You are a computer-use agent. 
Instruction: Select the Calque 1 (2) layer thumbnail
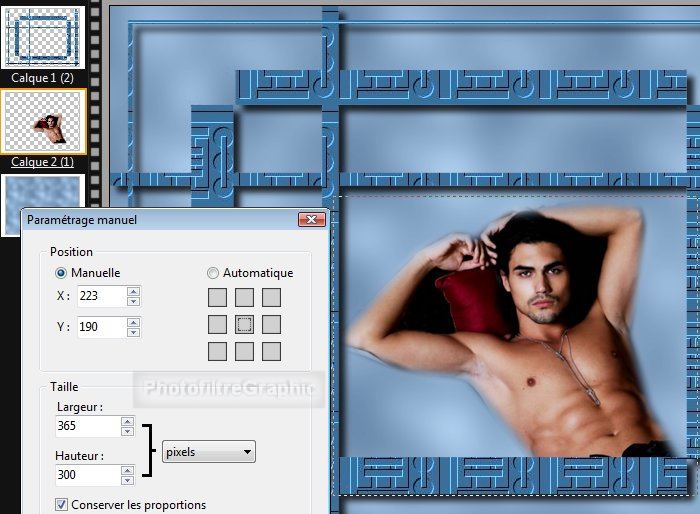point(42,36)
